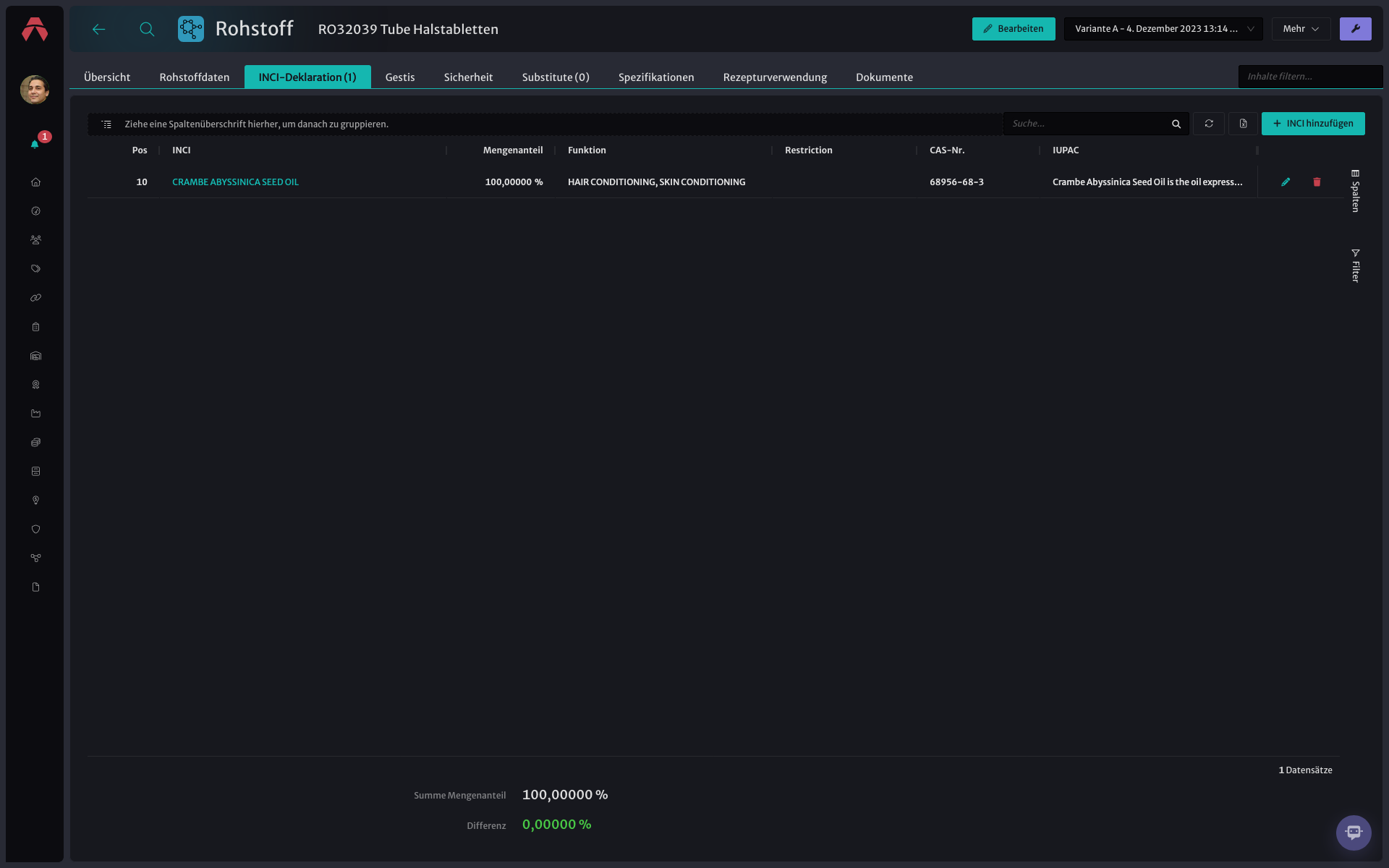Open the Dokumente tab
Screen dimensions: 1389x868
coord(884,77)
